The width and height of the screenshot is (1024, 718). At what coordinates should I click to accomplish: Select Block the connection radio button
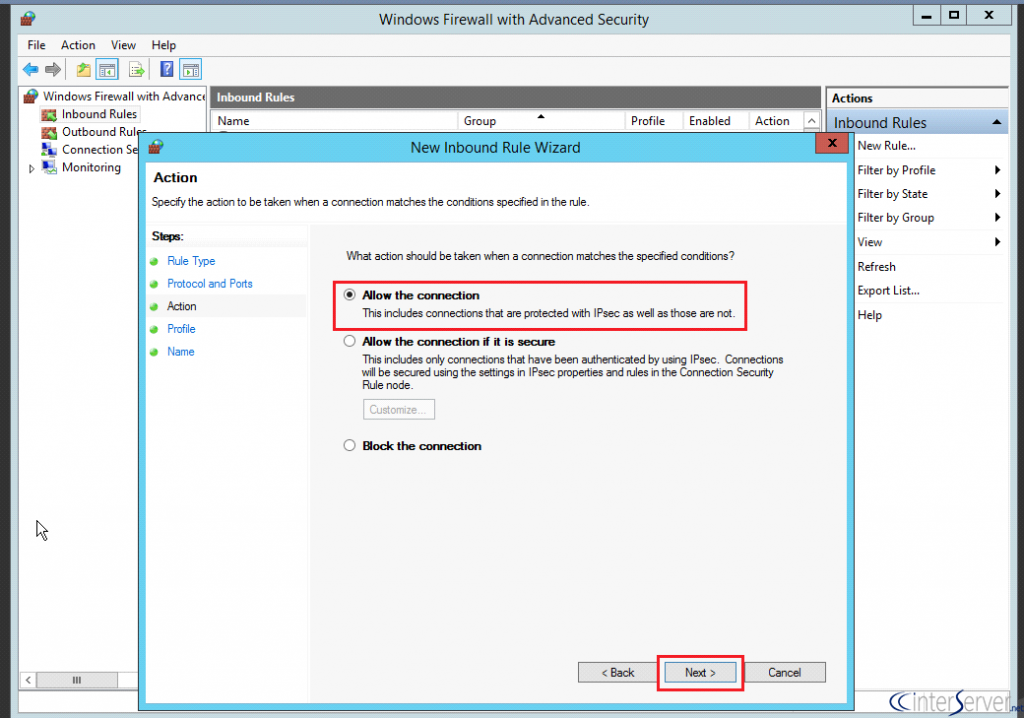coord(350,446)
